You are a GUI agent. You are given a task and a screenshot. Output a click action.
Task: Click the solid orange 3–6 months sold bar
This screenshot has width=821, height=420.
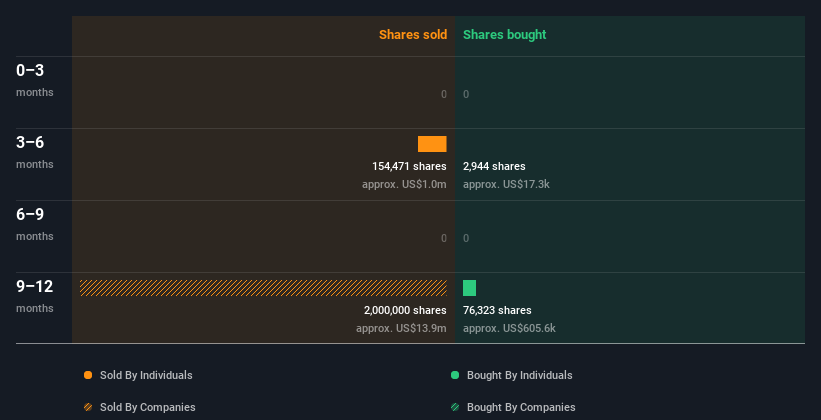(x=432, y=144)
